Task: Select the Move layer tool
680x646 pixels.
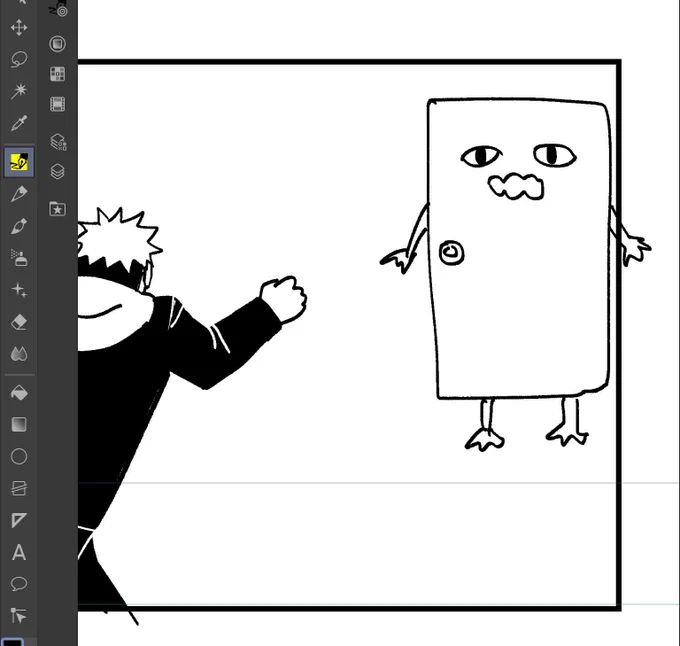Action: pyautogui.click(x=19, y=28)
